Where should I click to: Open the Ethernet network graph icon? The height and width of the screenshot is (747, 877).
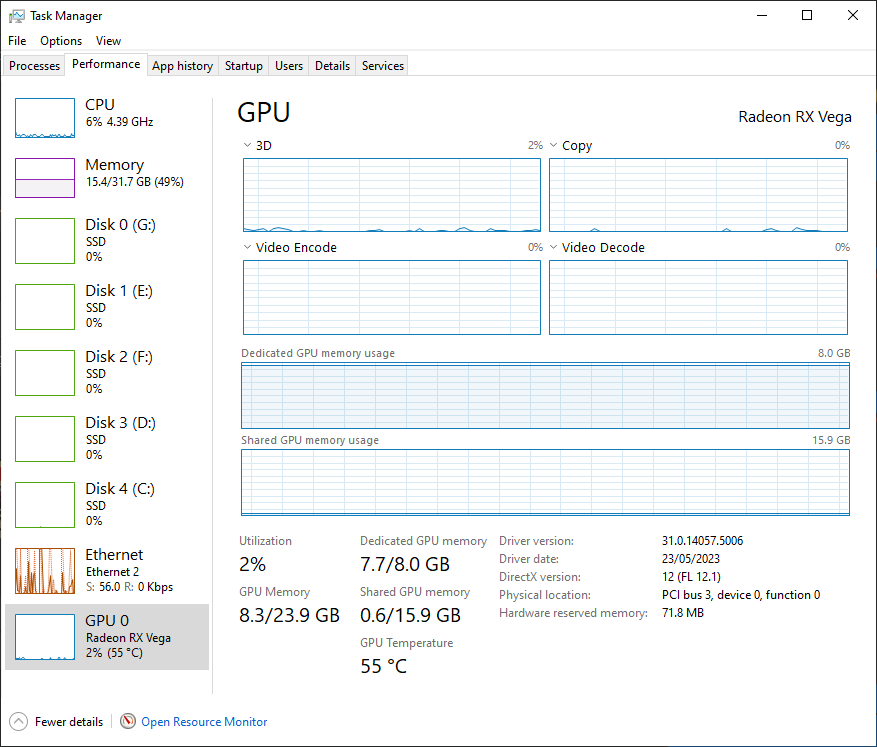click(x=45, y=570)
